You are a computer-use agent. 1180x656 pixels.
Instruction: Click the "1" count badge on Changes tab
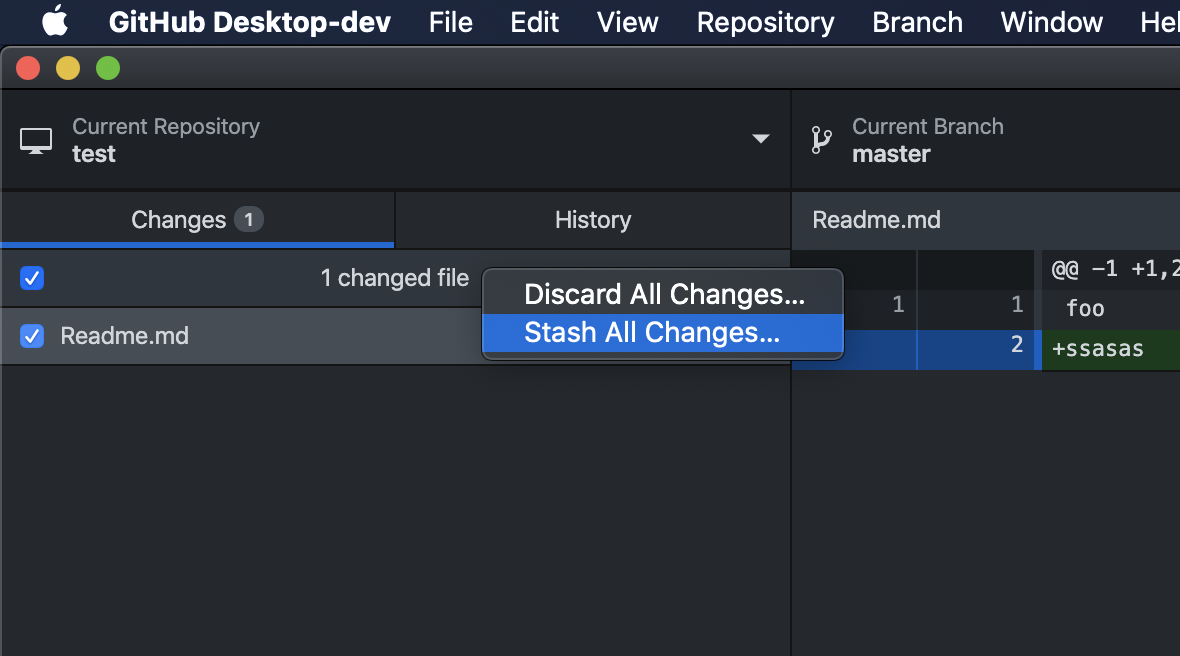249,219
